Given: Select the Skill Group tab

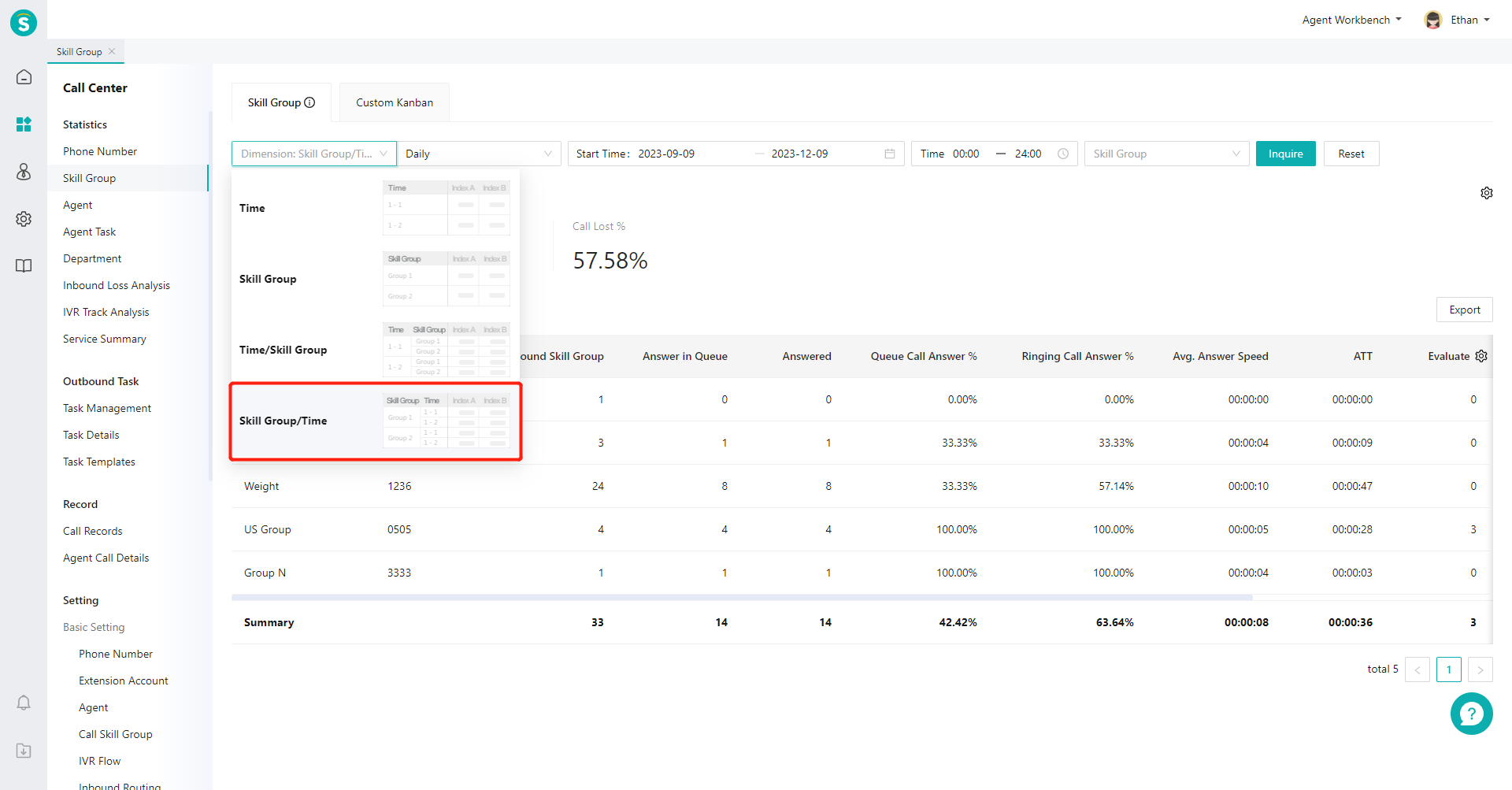Looking at the screenshot, I should (281, 102).
